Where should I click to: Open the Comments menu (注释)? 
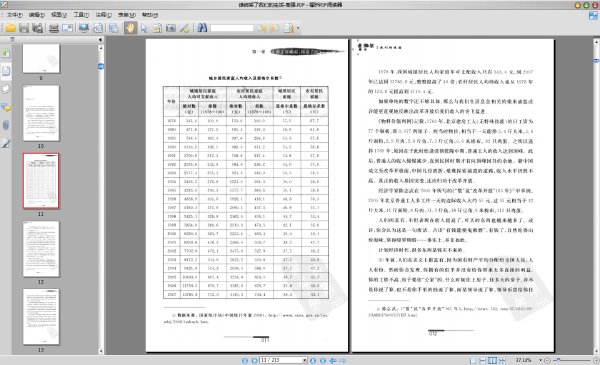point(104,15)
